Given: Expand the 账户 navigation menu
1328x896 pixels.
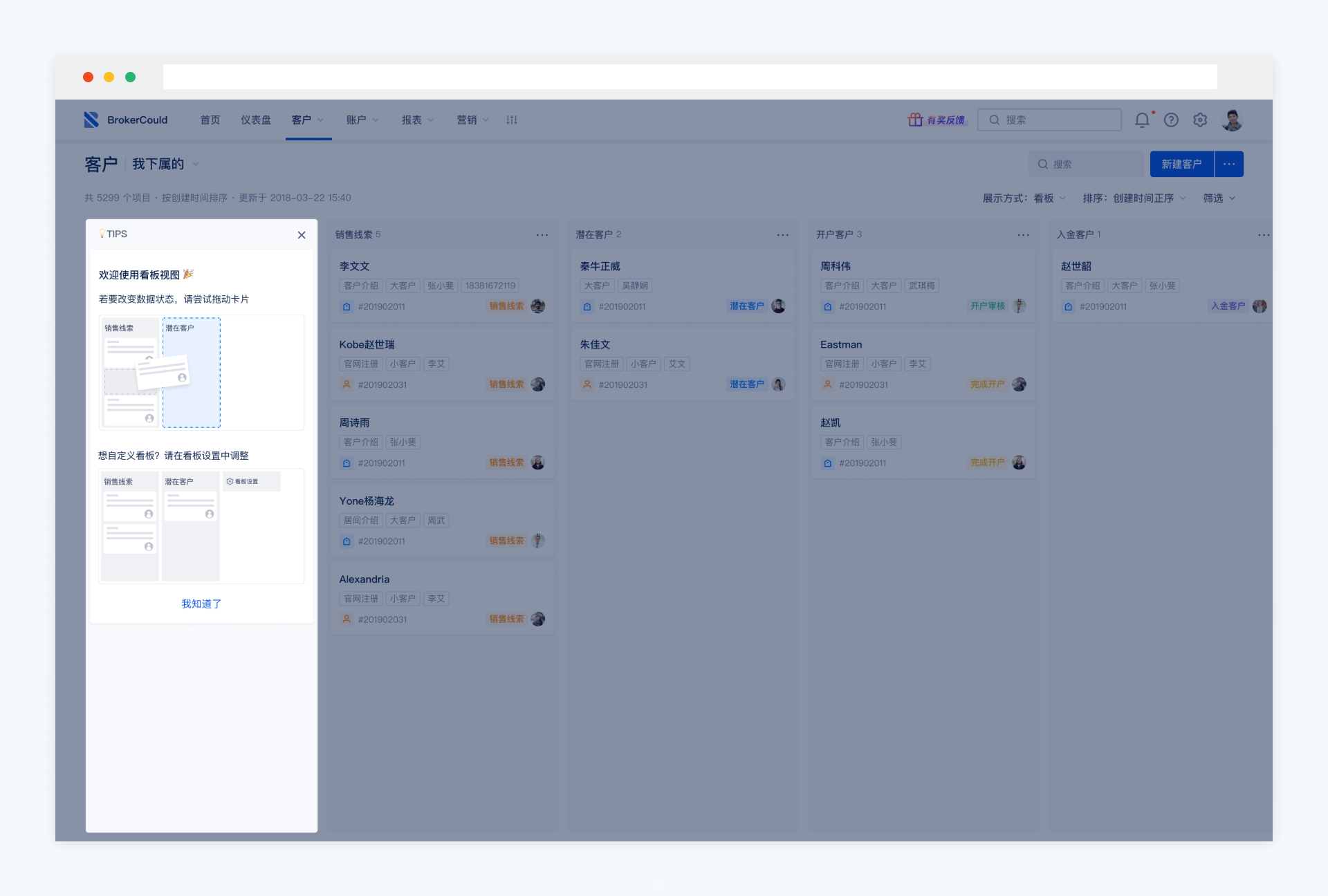Looking at the screenshot, I should [x=362, y=120].
